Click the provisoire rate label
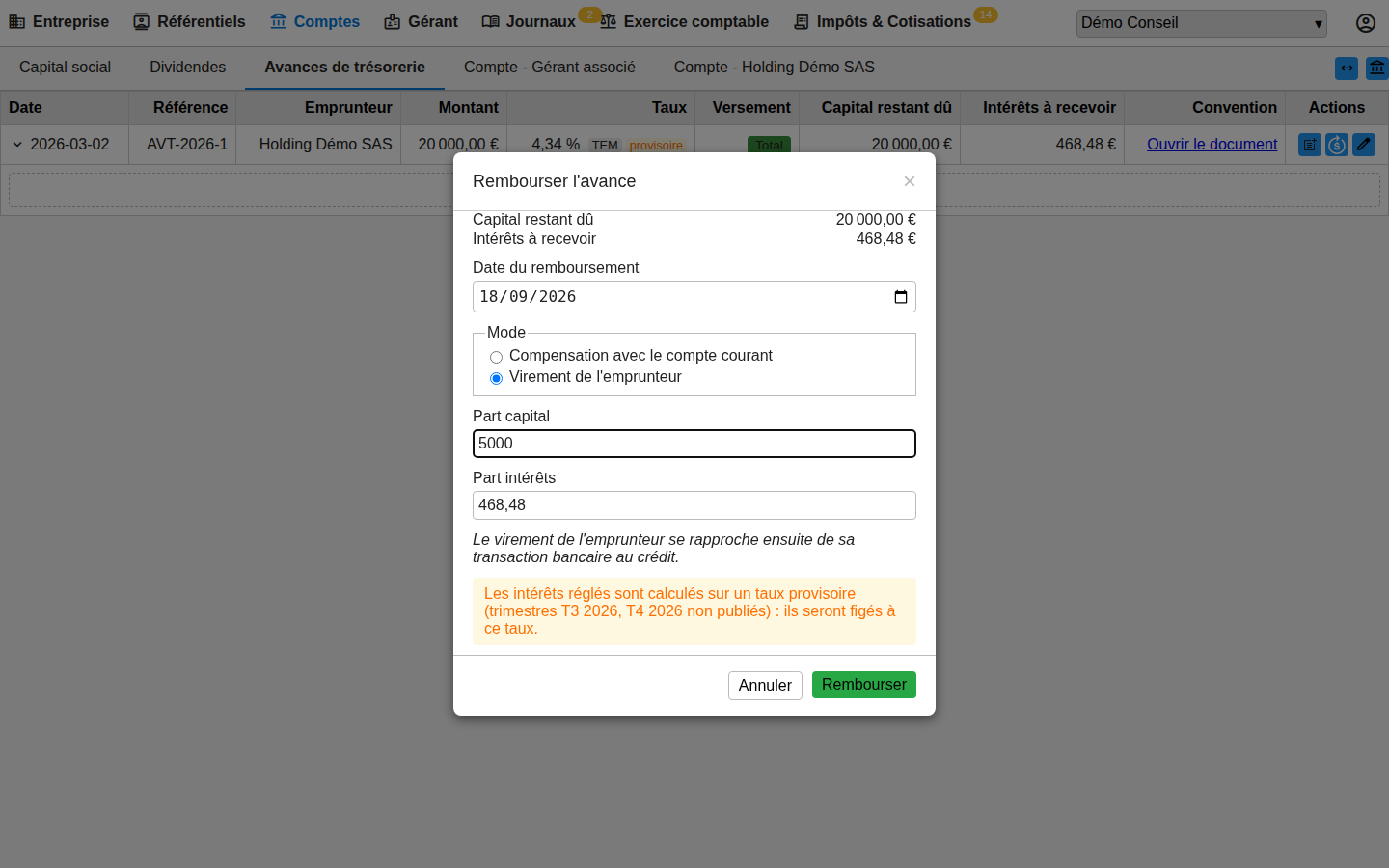 pos(656,146)
